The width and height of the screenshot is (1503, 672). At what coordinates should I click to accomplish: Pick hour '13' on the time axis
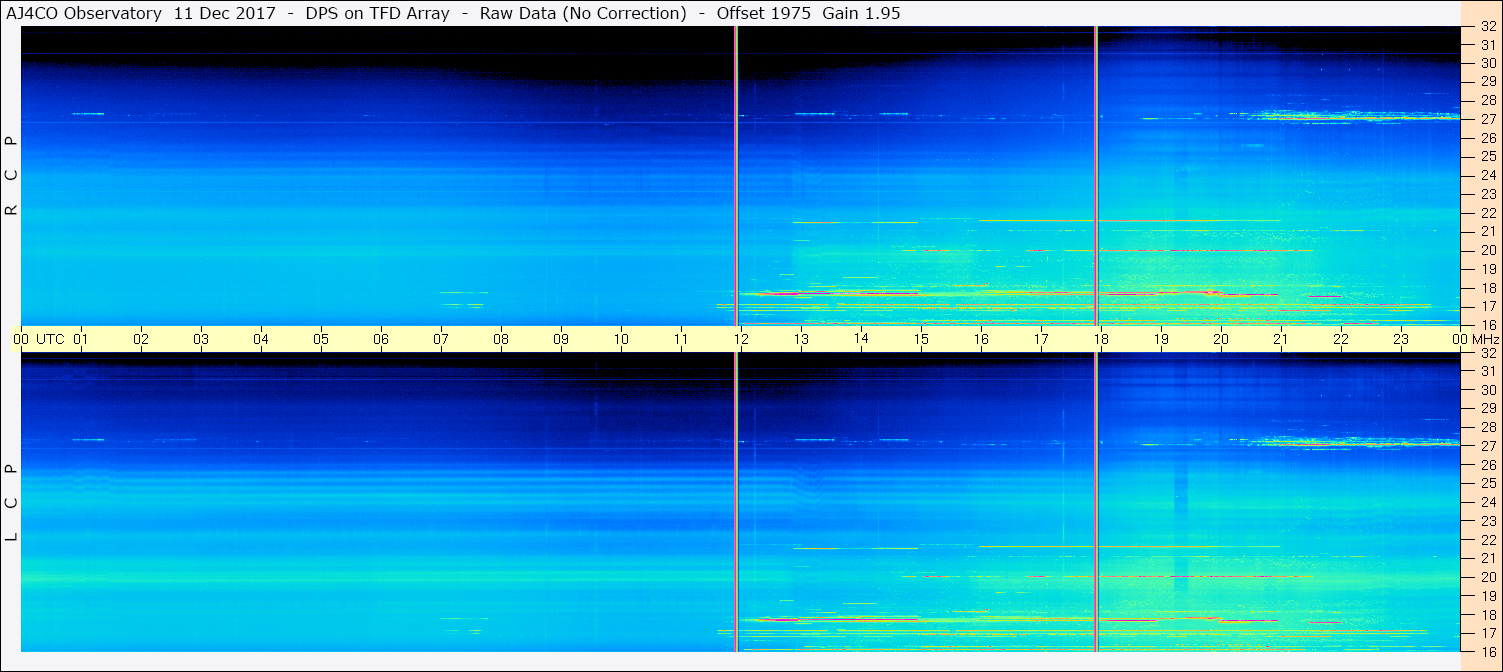click(x=801, y=339)
